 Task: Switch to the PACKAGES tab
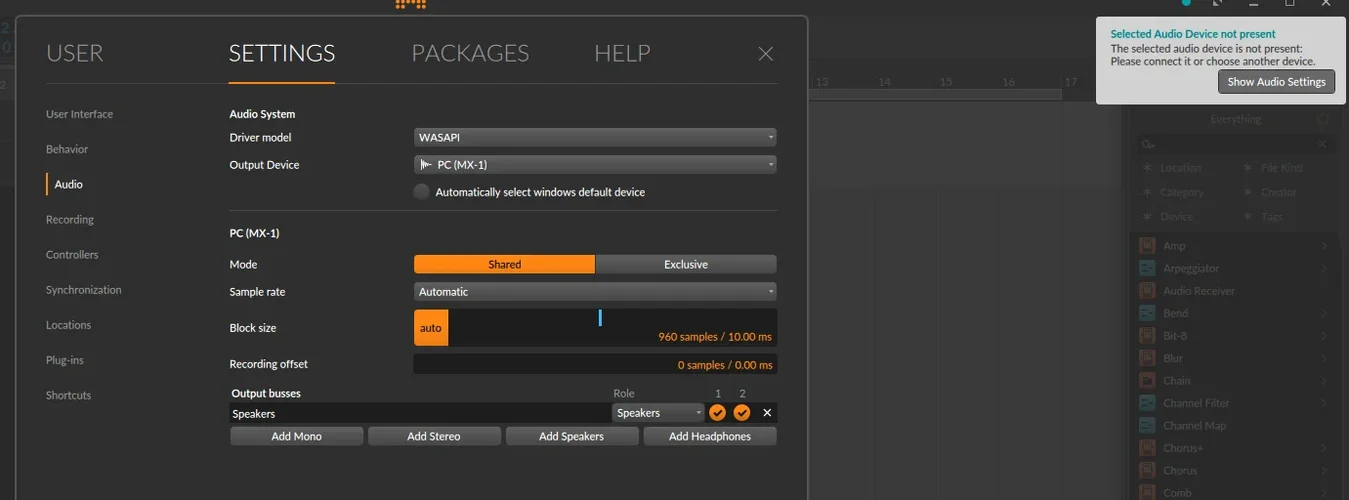click(x=470, y=54)
